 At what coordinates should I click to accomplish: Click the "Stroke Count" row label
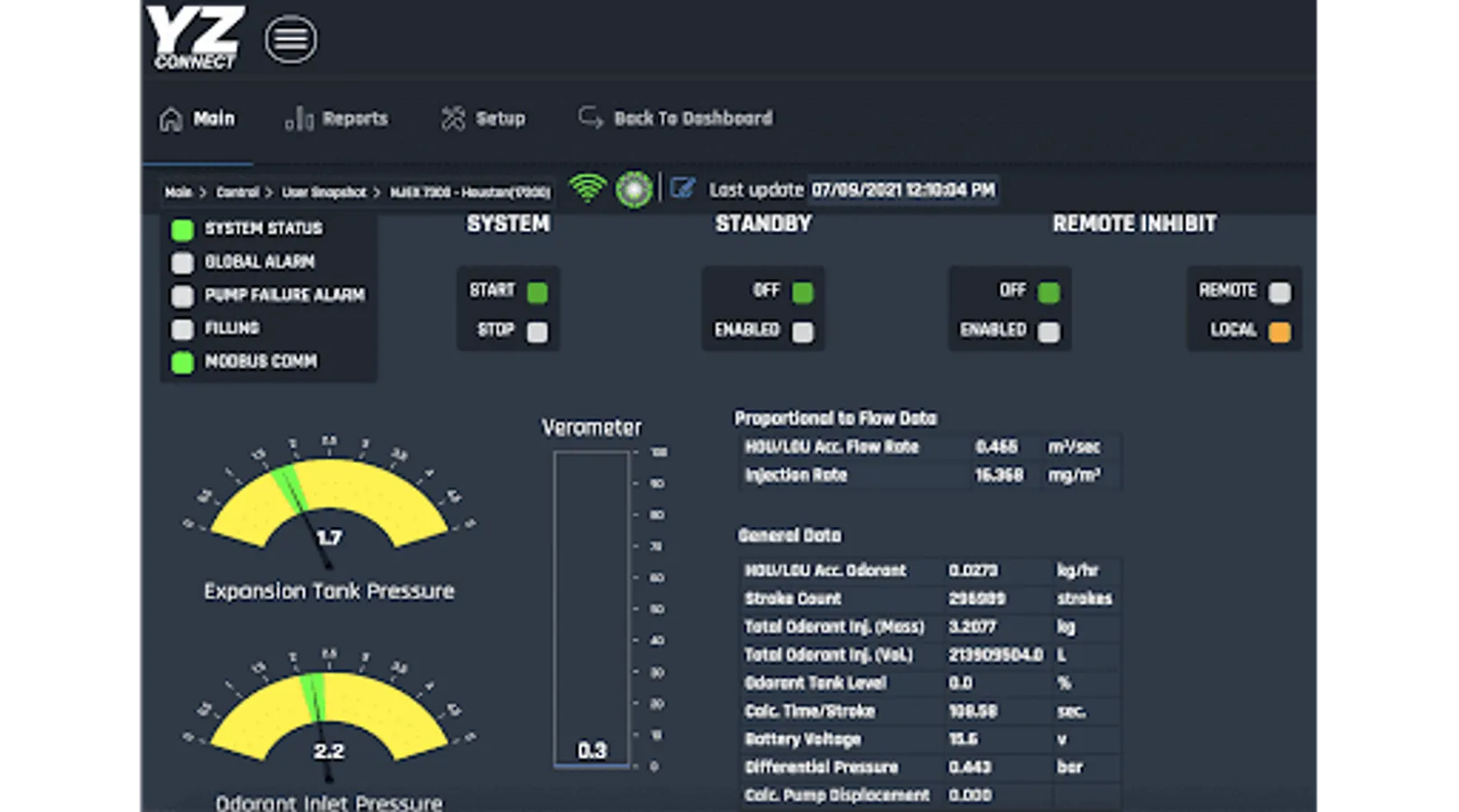(x=793, y=599)
